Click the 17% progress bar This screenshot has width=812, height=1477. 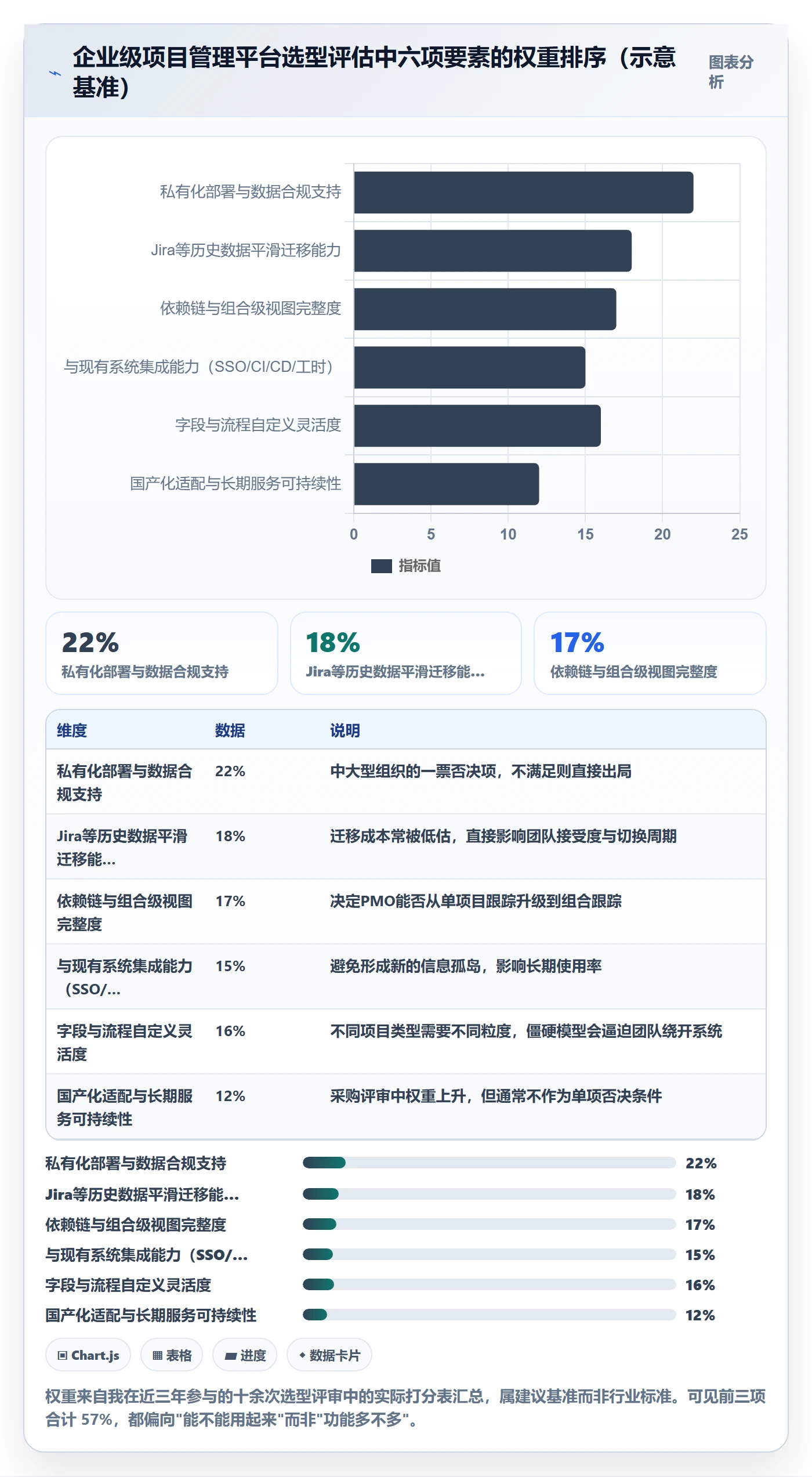[x=489, y=1224]
